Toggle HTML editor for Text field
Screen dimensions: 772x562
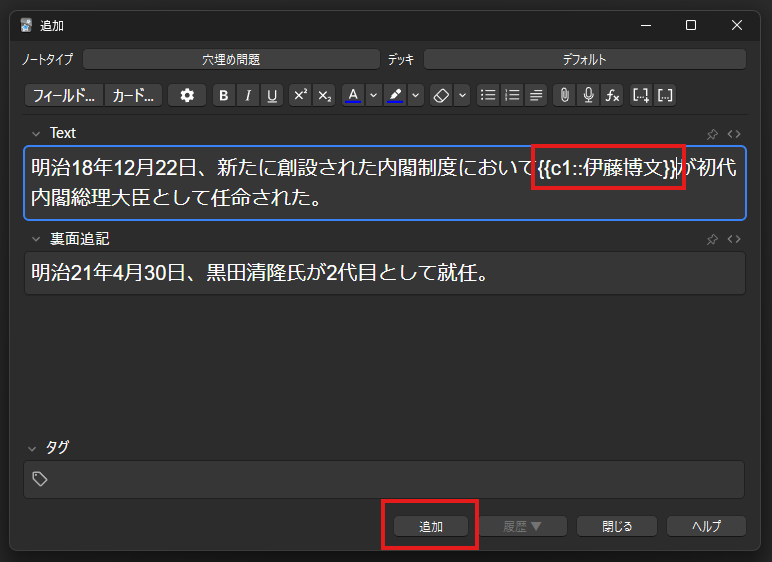click(734, 134)
